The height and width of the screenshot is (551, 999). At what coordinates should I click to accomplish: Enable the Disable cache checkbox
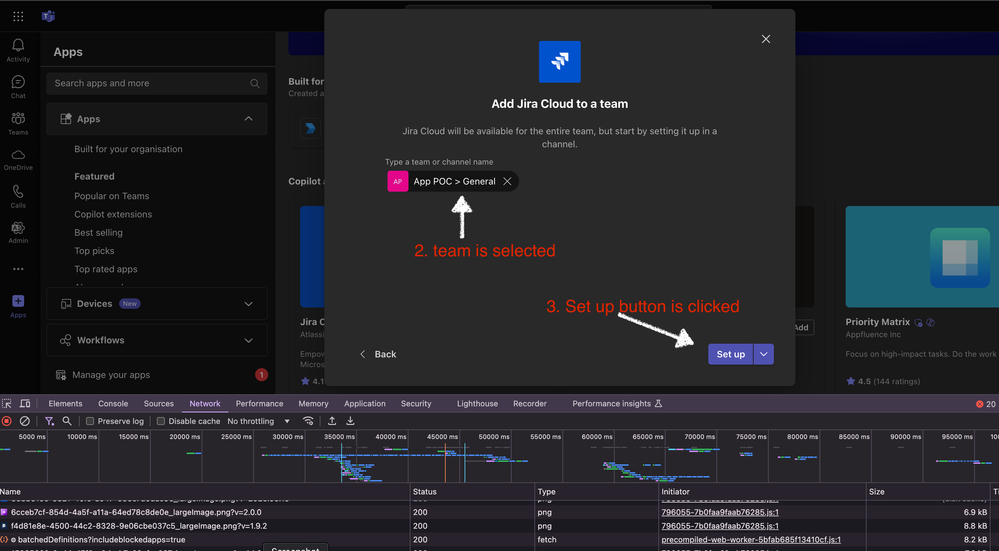(161, 421)
